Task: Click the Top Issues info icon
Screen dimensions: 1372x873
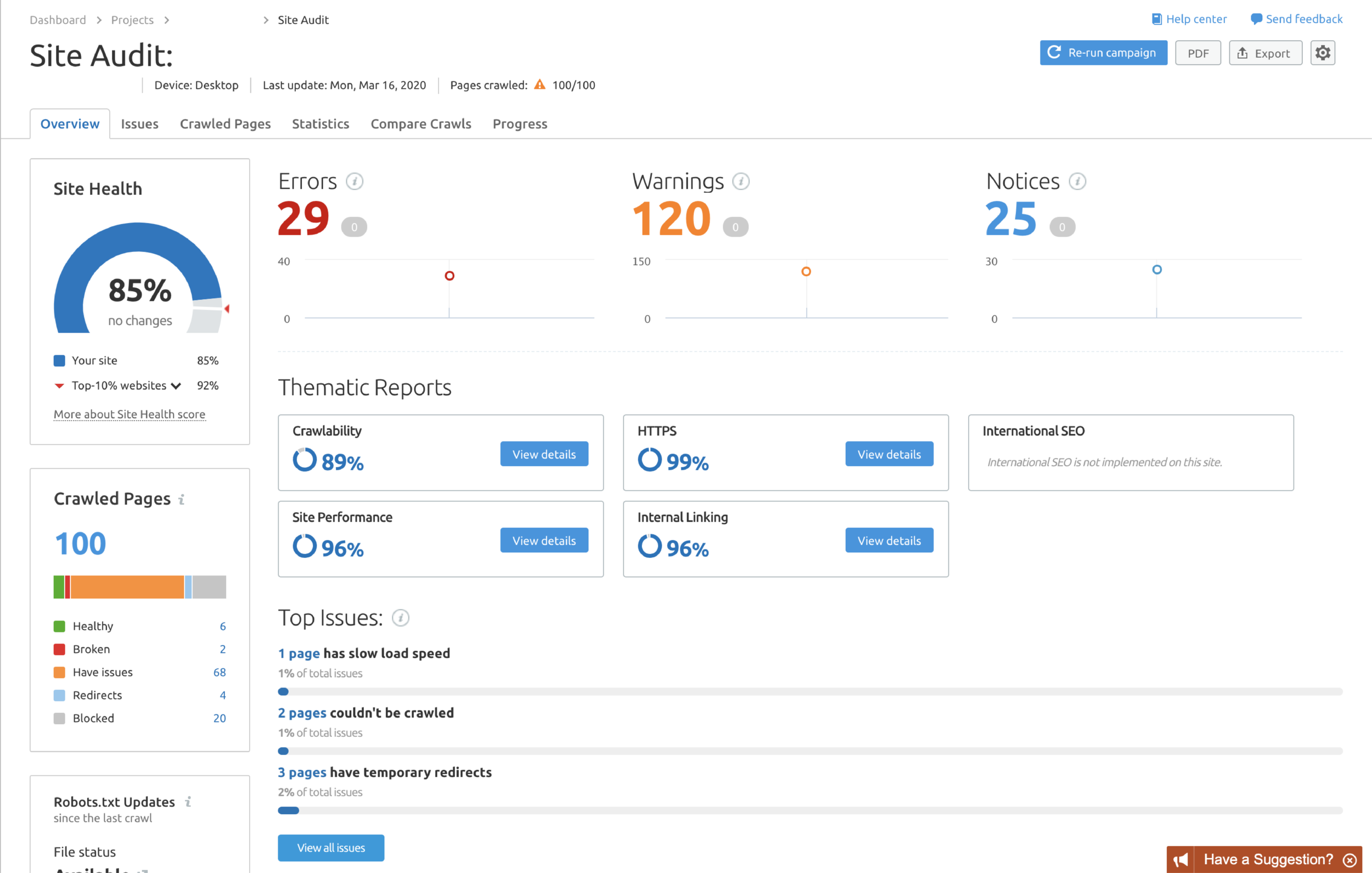Action: [401, 618]
